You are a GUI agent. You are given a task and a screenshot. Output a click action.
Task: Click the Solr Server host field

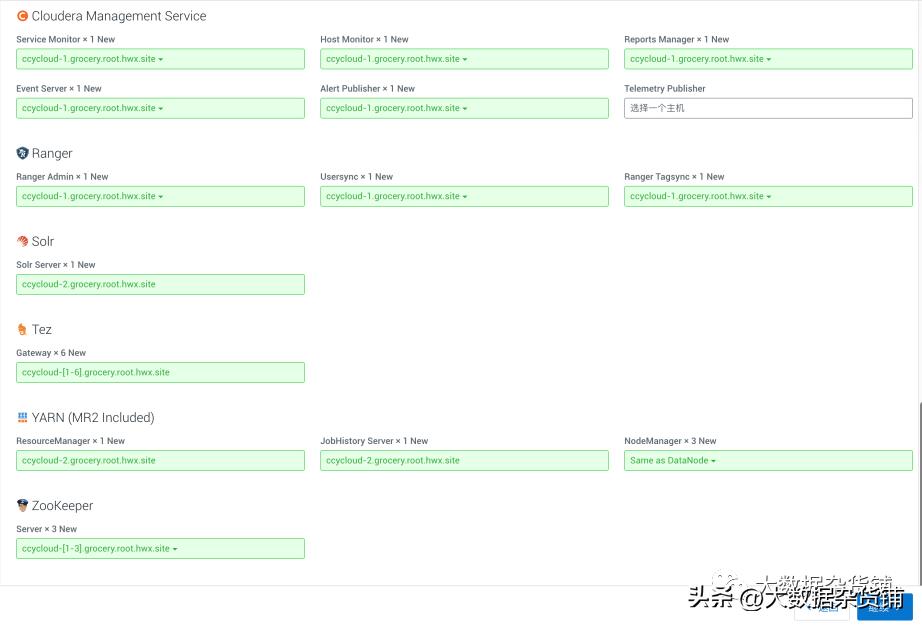(x=160, y=285)
